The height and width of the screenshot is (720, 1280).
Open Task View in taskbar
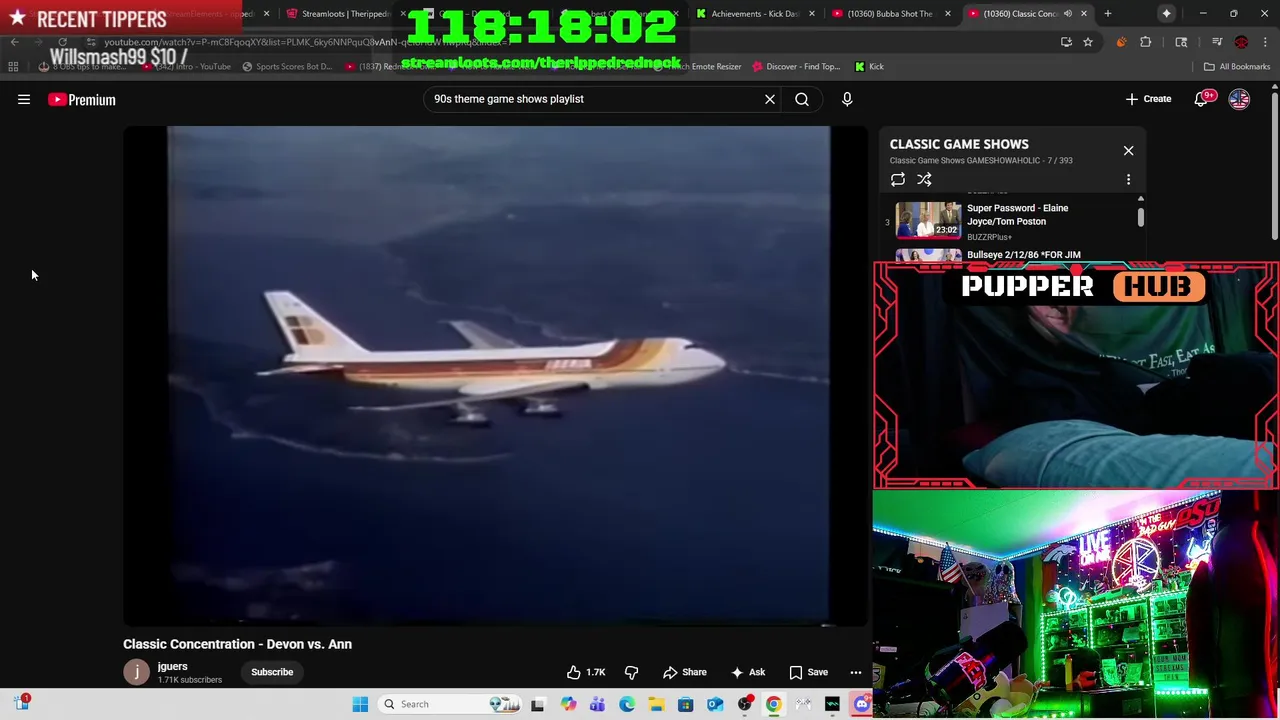tap(538, 704)
